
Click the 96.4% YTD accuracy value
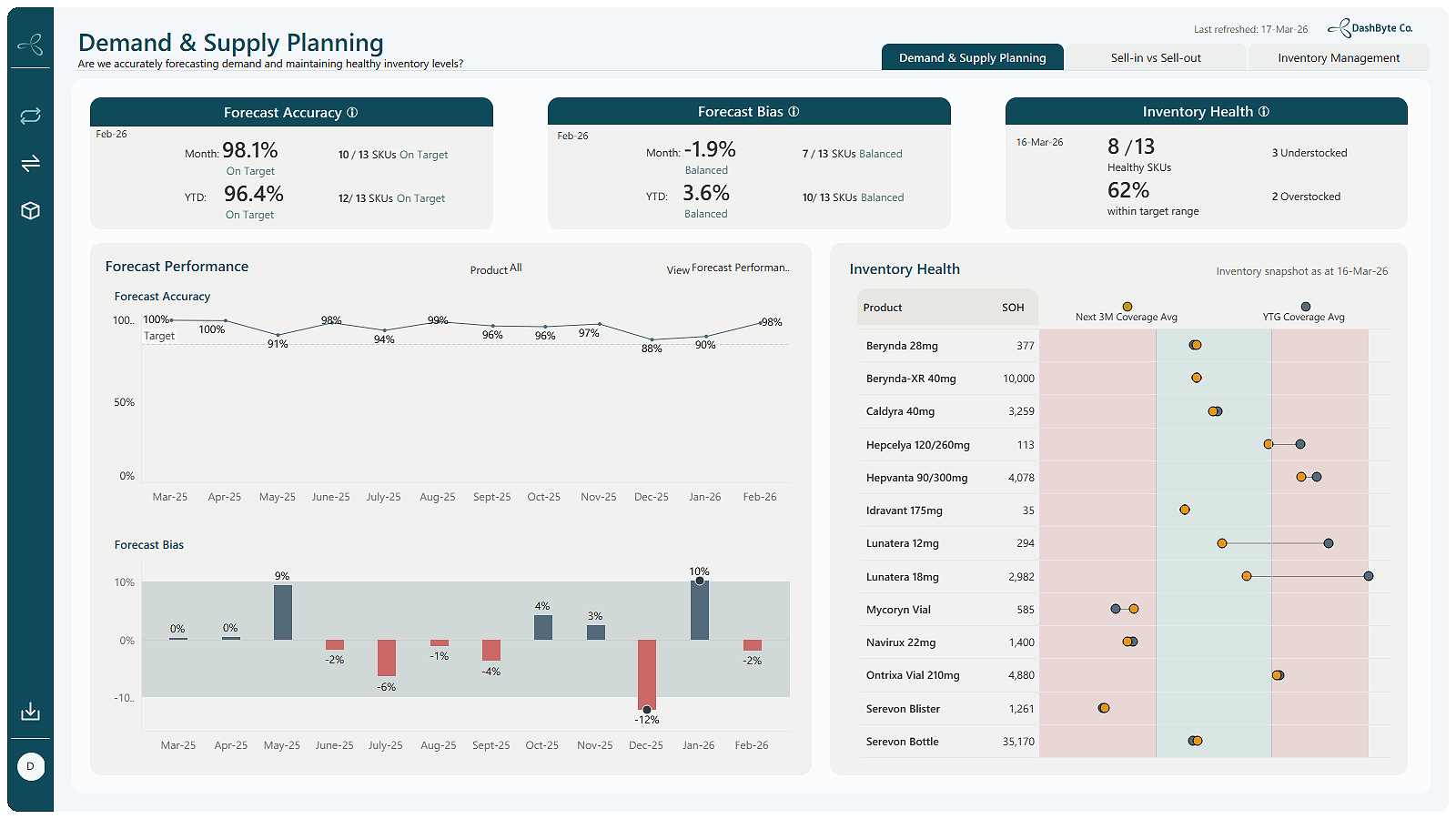click(x=254, y=194)
